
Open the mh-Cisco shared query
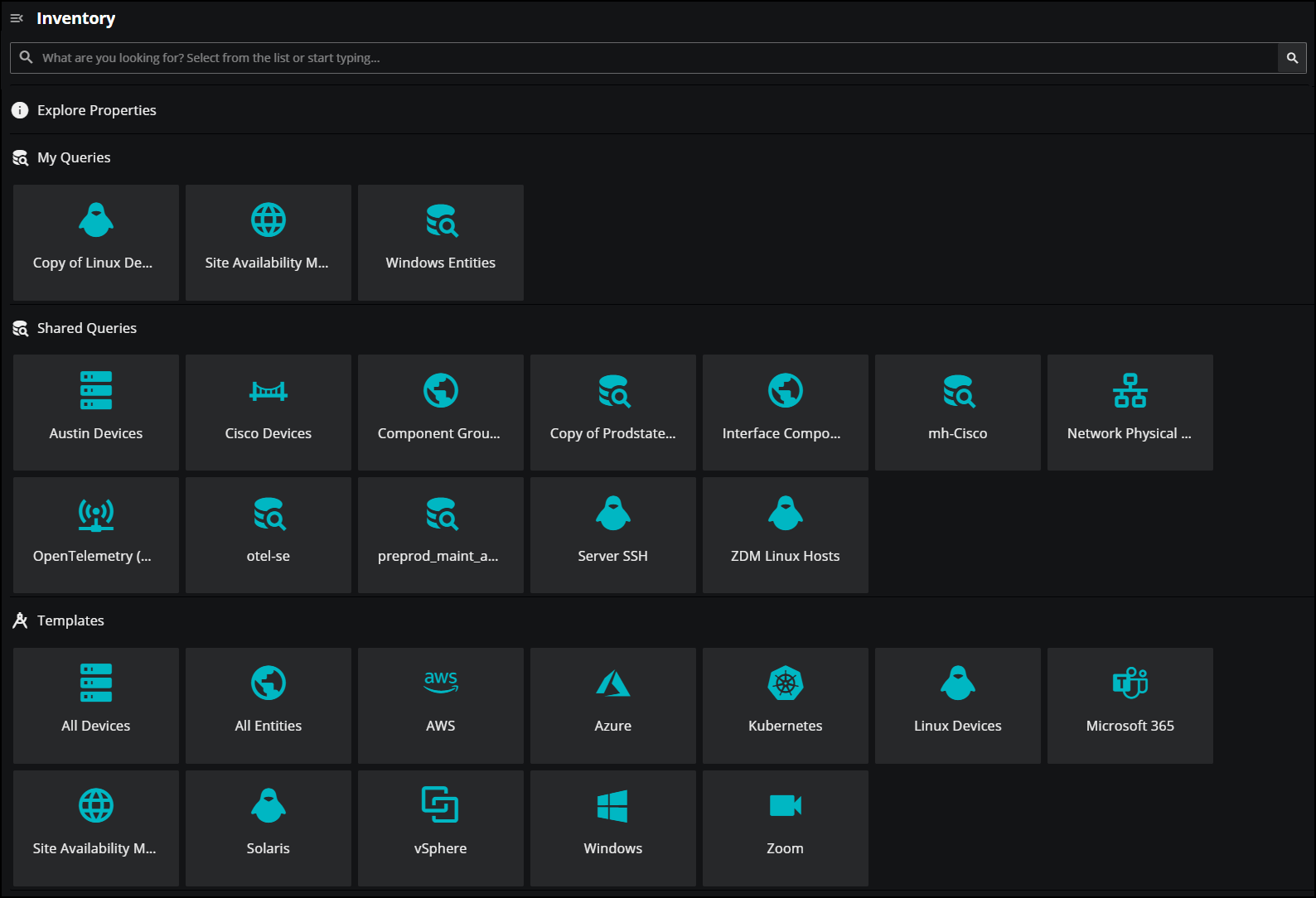coord(958,413)
